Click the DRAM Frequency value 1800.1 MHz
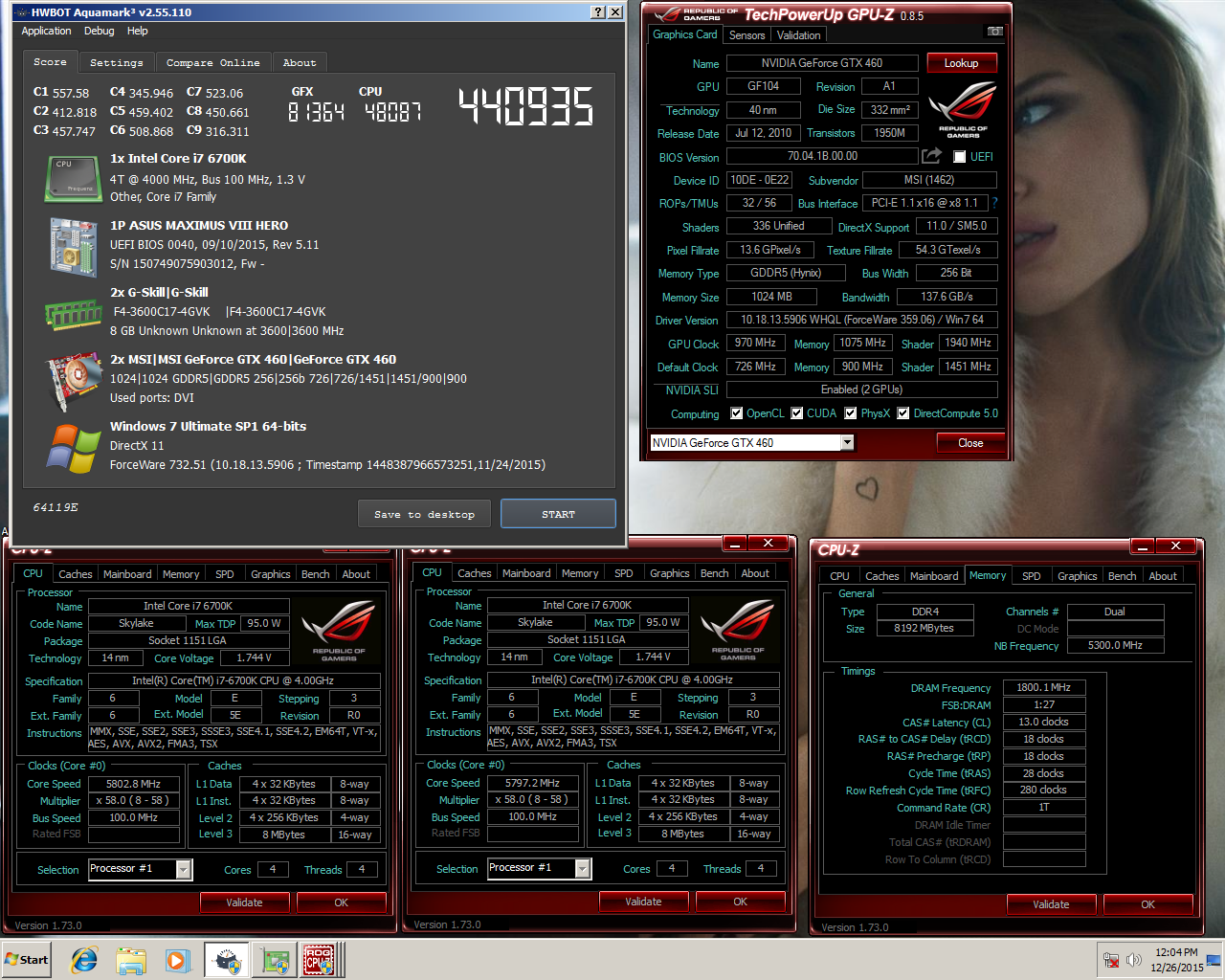The width and height of the screenshot is (1225, 980). coord(1043,687)
